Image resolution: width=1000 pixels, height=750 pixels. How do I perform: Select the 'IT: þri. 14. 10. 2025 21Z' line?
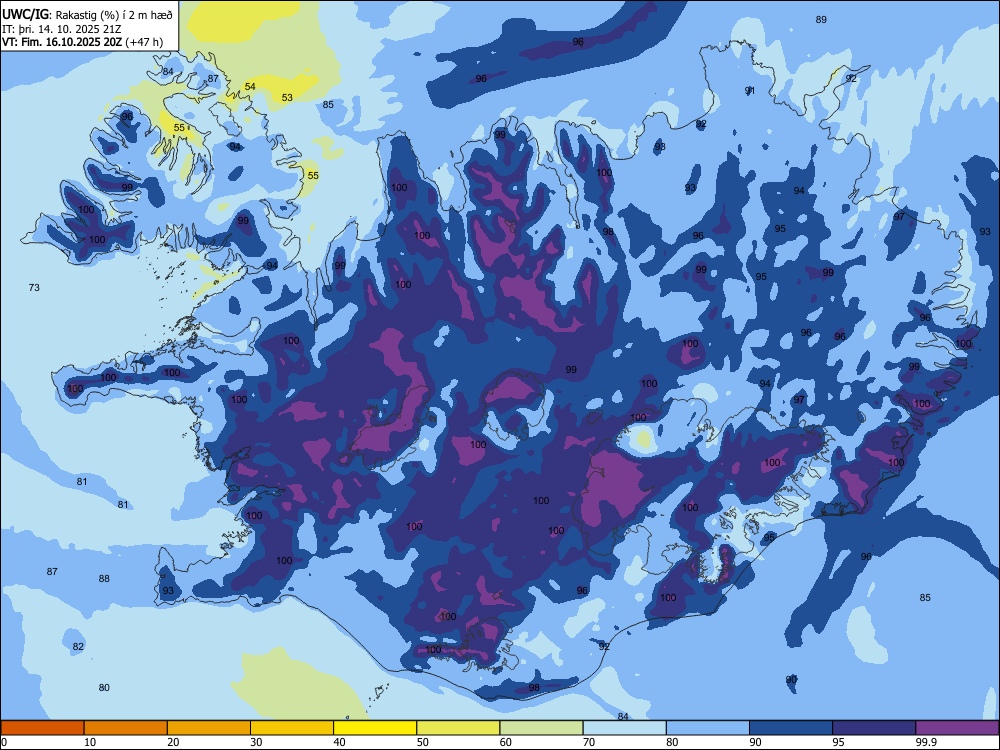coord(61,29)
